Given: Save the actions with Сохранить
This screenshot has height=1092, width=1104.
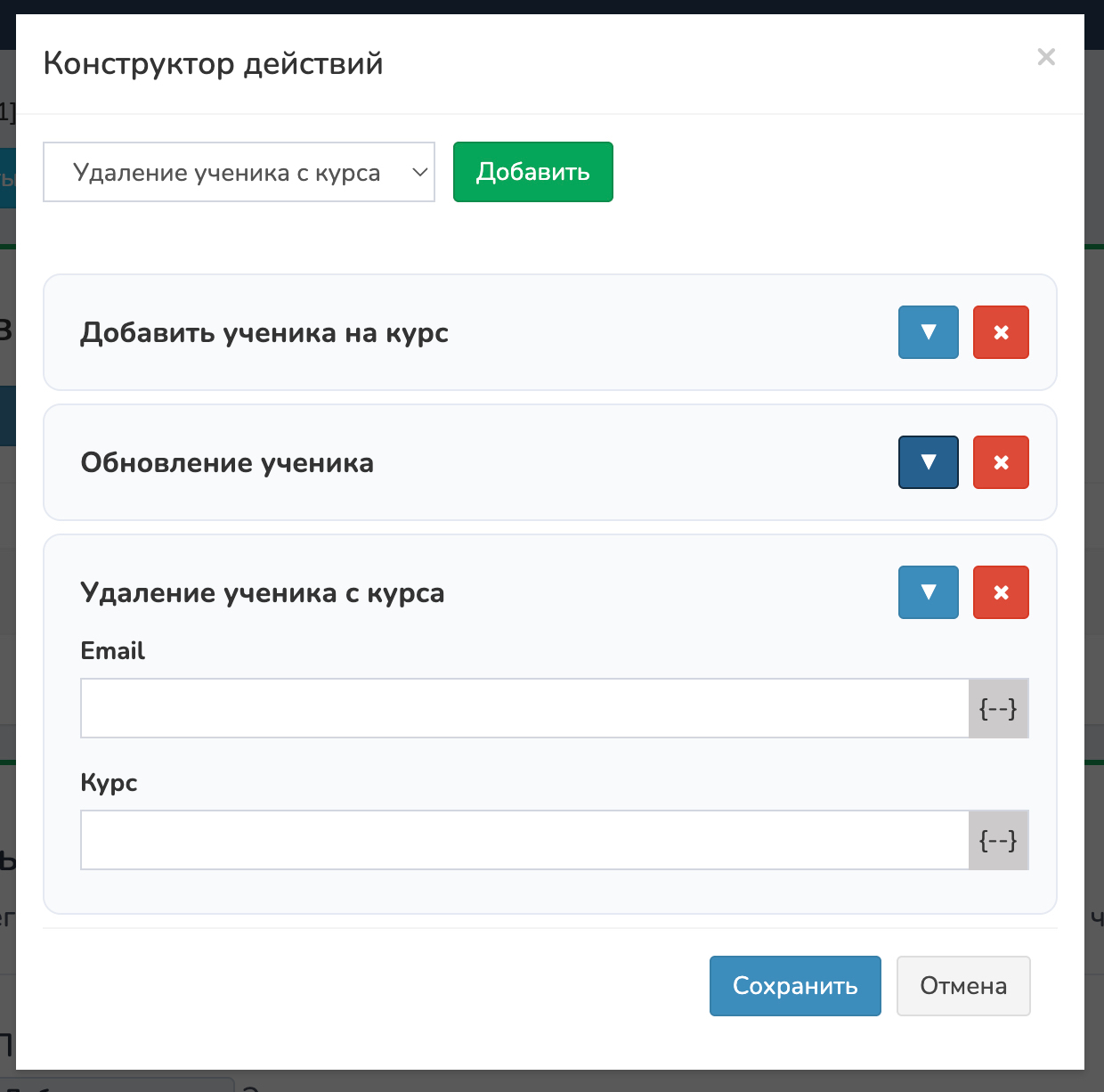Looking at the screenshot, I should (794, 986).
